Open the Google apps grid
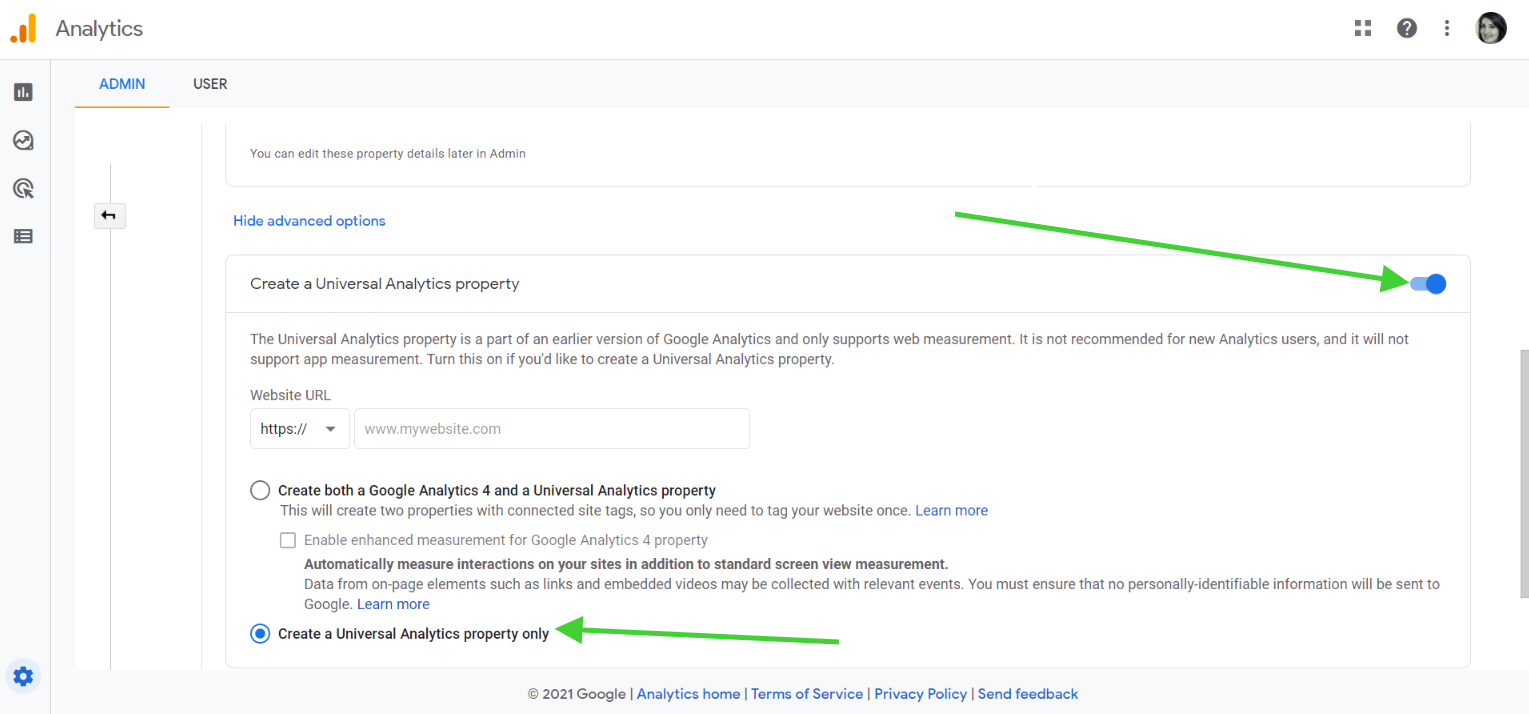 1363,28
